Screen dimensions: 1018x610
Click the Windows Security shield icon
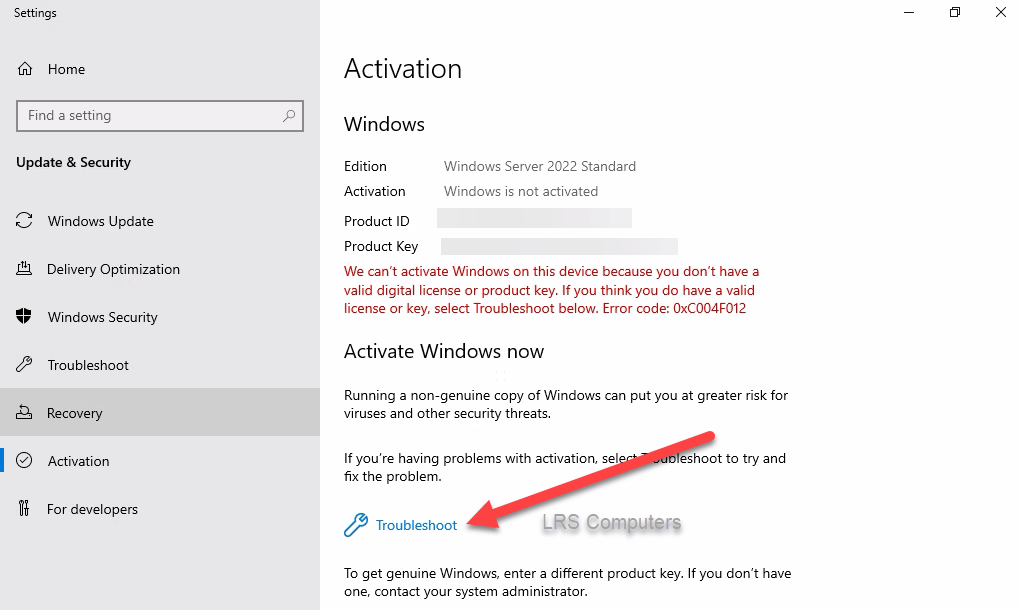coord(25,317)
